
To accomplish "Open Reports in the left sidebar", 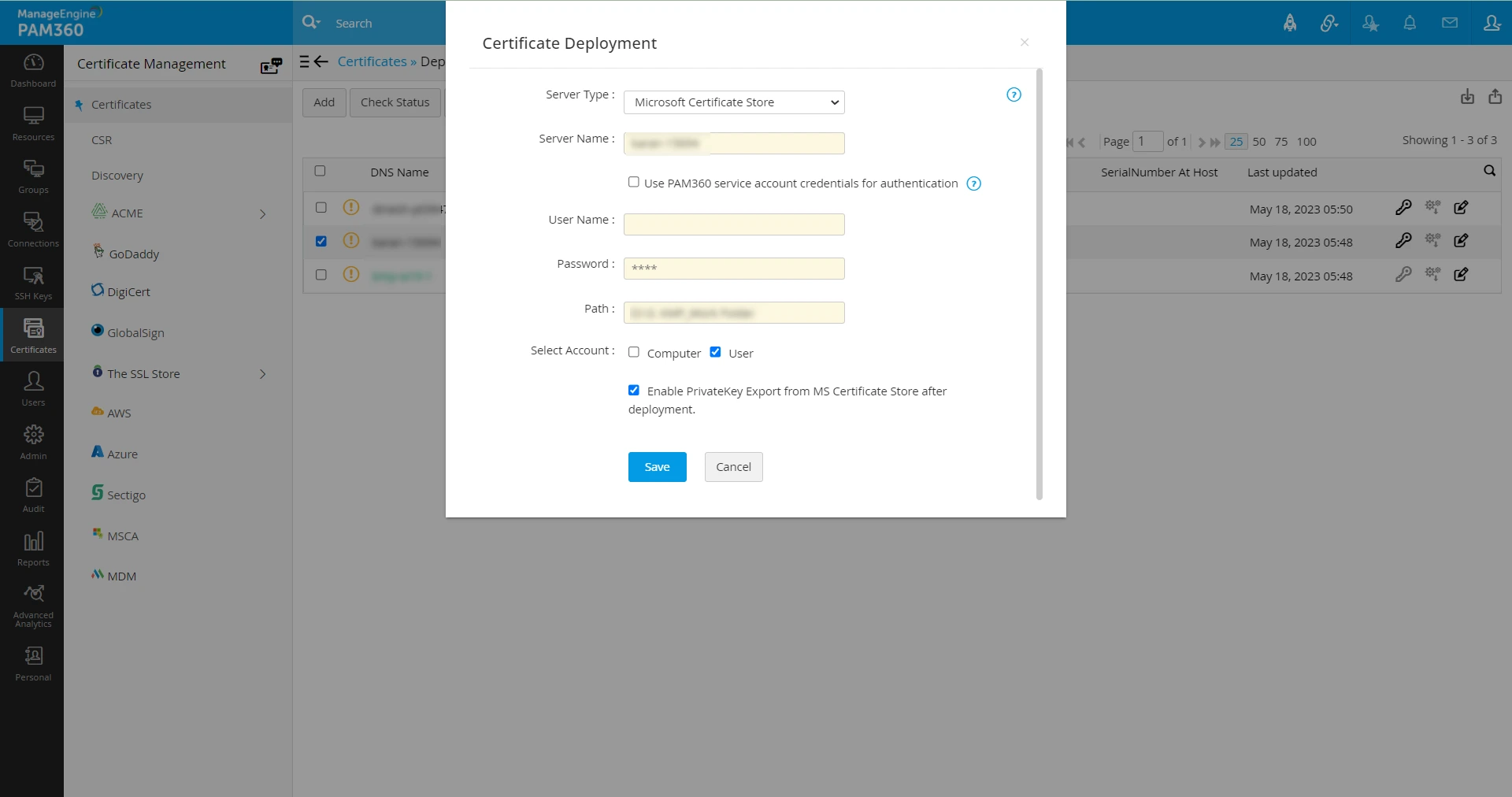I will (33, 548).
